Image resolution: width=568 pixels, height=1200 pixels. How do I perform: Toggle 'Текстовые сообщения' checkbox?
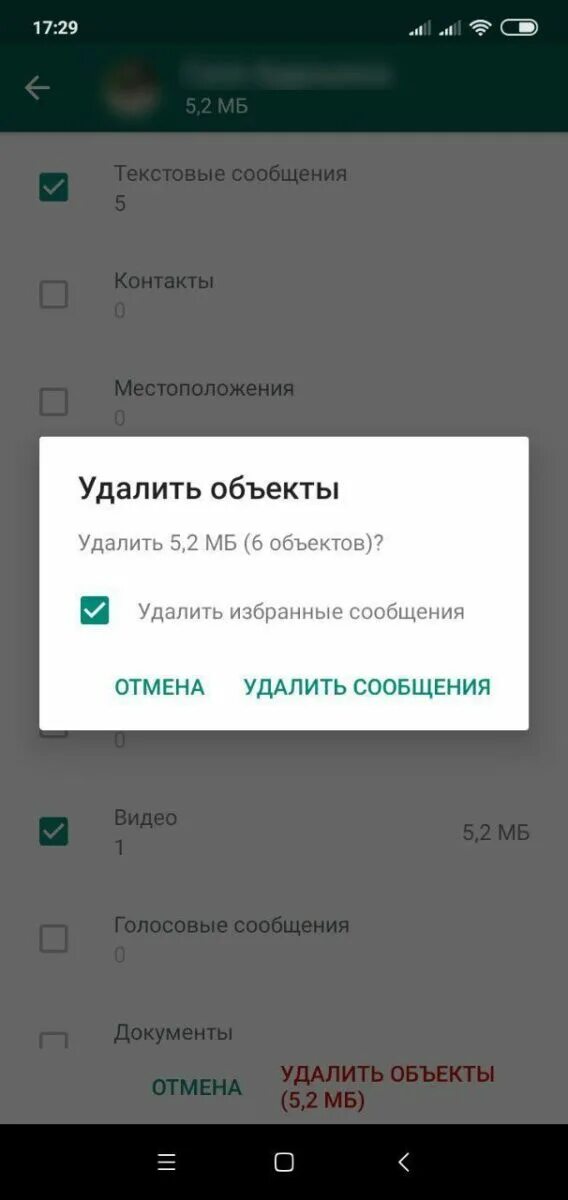(x=53, y=187)
